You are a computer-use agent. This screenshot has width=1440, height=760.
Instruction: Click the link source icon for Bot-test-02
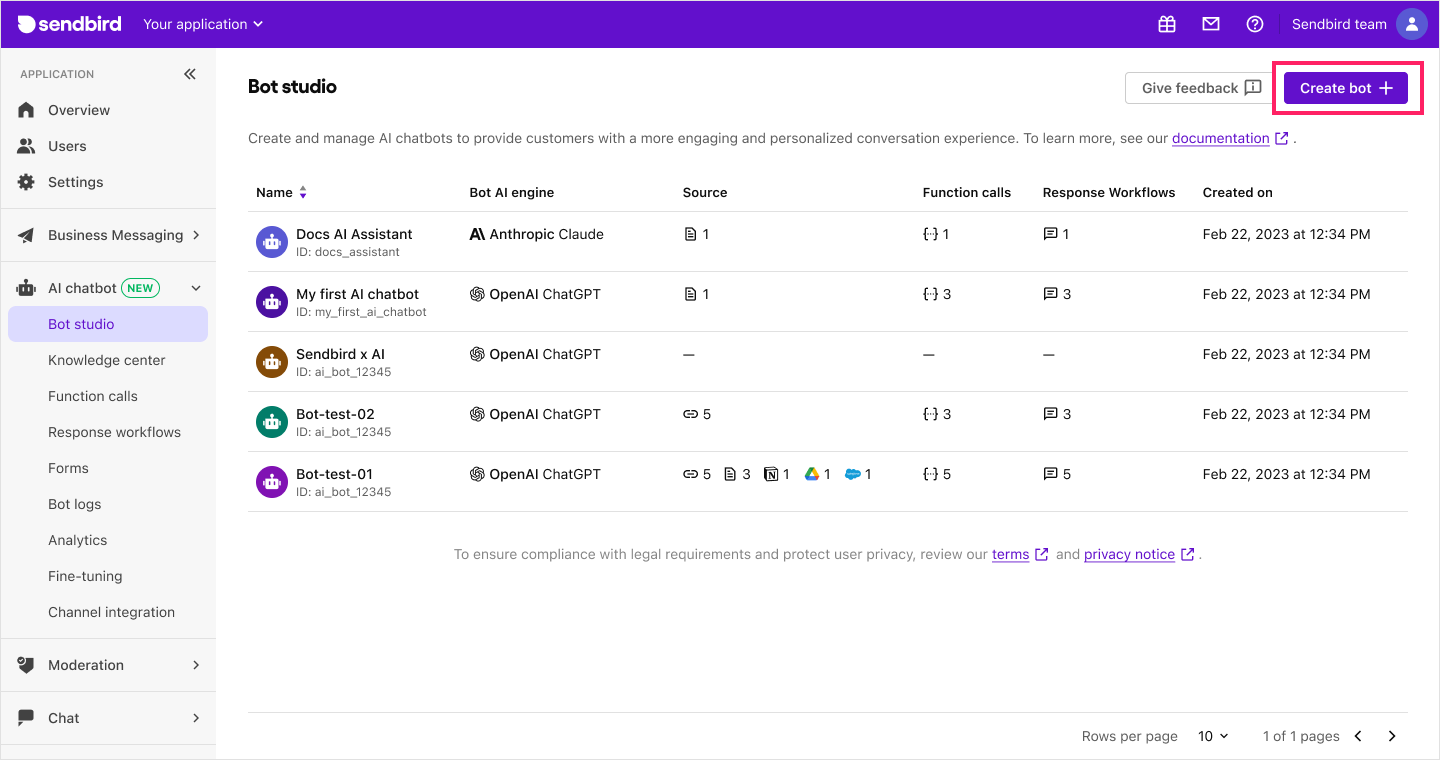[x=690, y=414]
